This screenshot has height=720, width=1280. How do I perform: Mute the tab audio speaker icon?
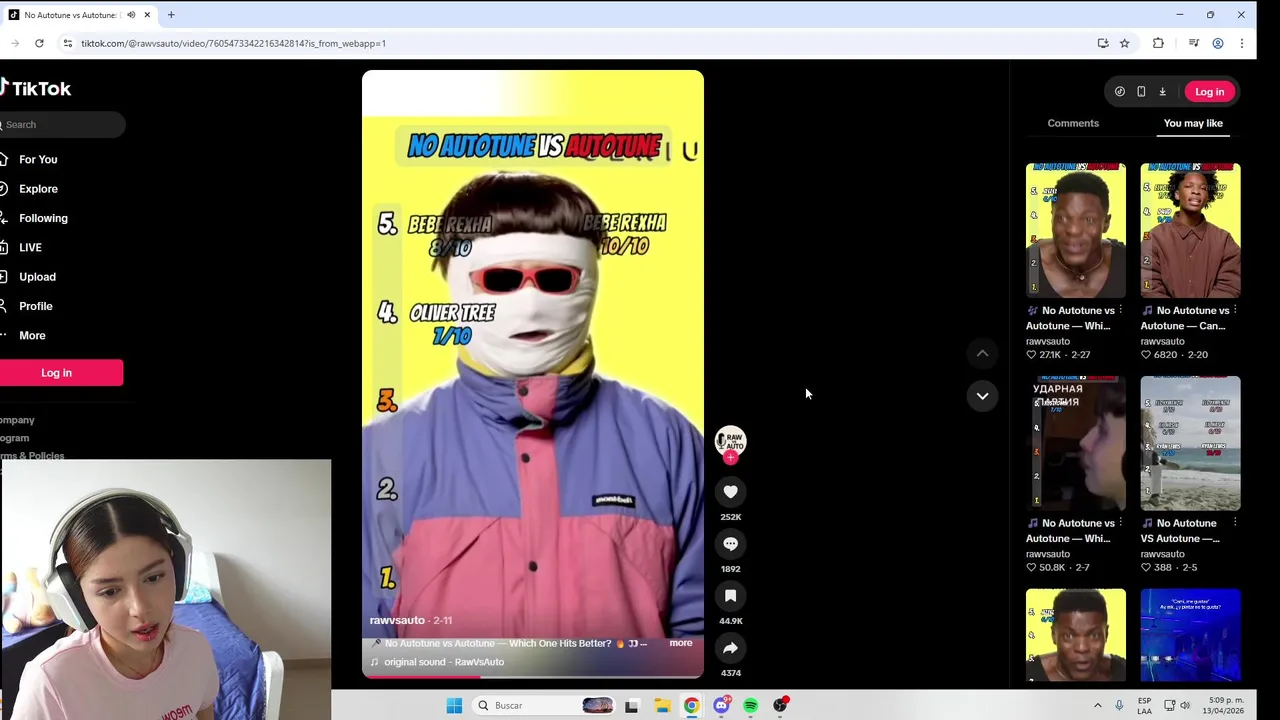pos(131,15)
